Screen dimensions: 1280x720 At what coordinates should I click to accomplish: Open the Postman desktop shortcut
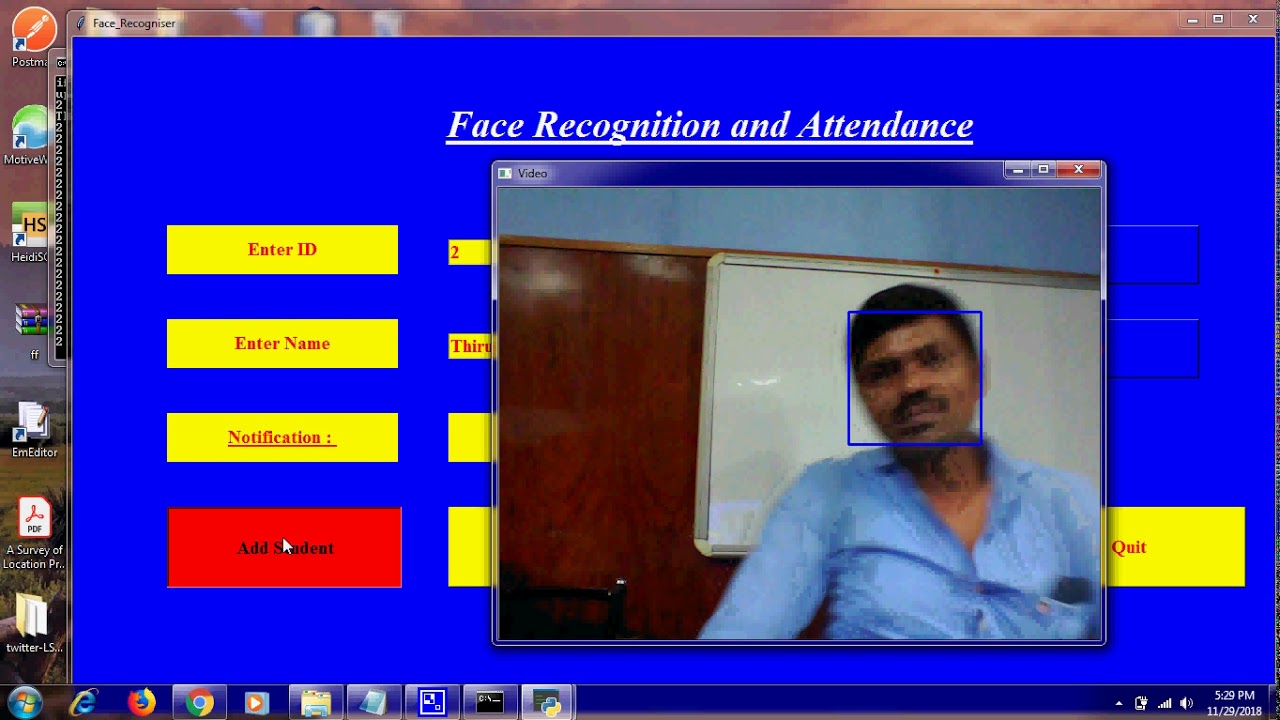point(32,38)
